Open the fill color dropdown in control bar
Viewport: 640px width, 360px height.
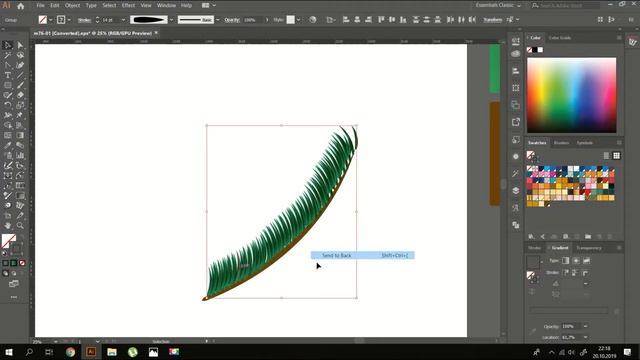[x=51, y=20]
